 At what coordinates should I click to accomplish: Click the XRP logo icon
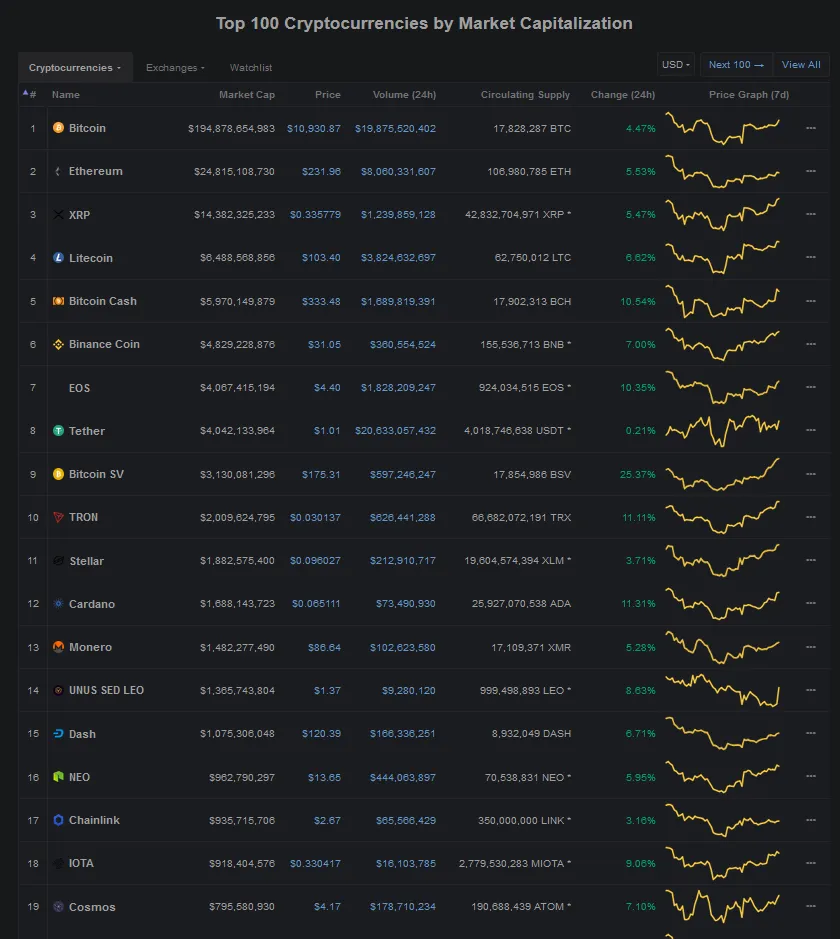click(x=58, y=214)
